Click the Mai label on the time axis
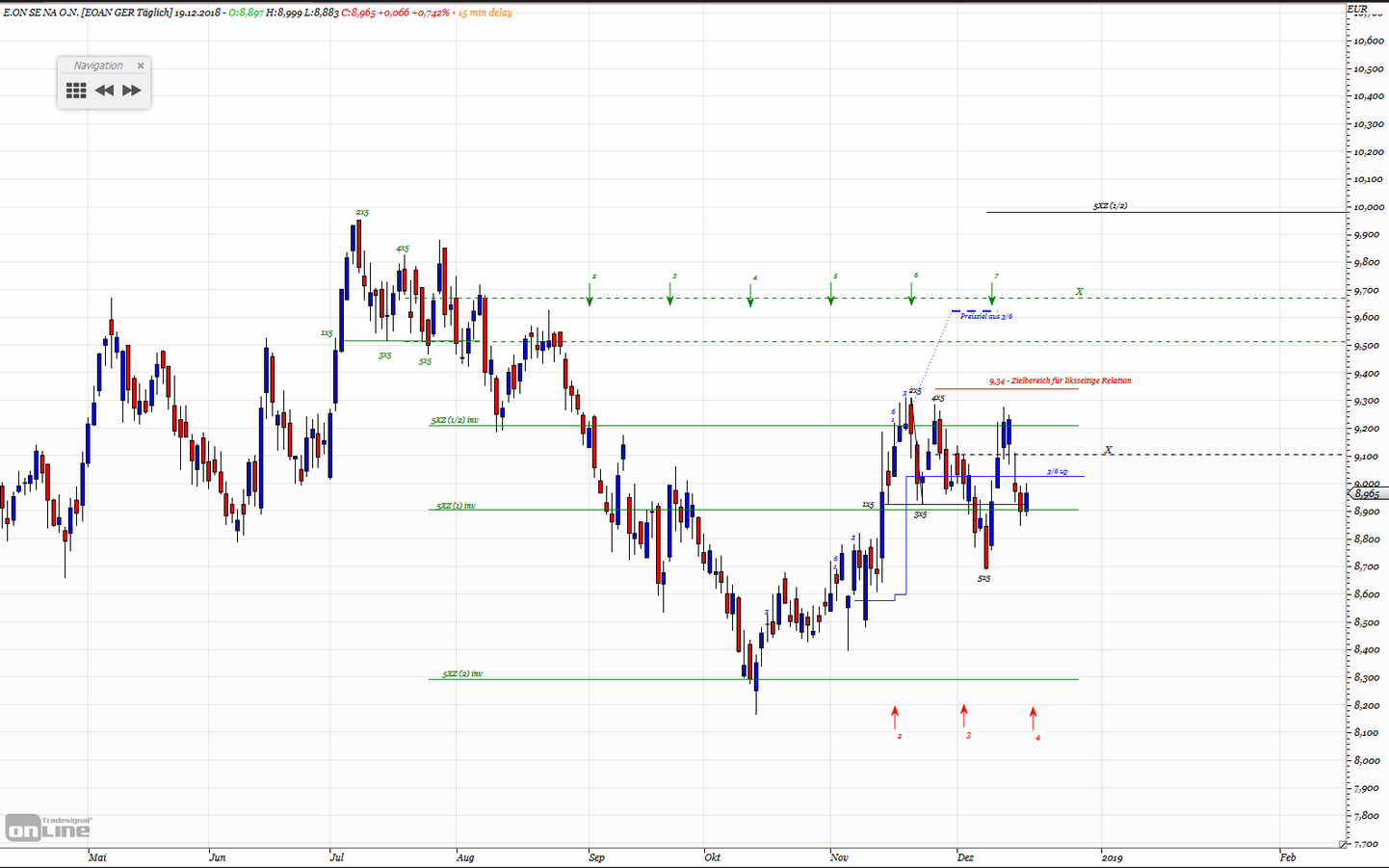Image resolution: width=1389 pixels, height=868 pixels. point(97,857)
